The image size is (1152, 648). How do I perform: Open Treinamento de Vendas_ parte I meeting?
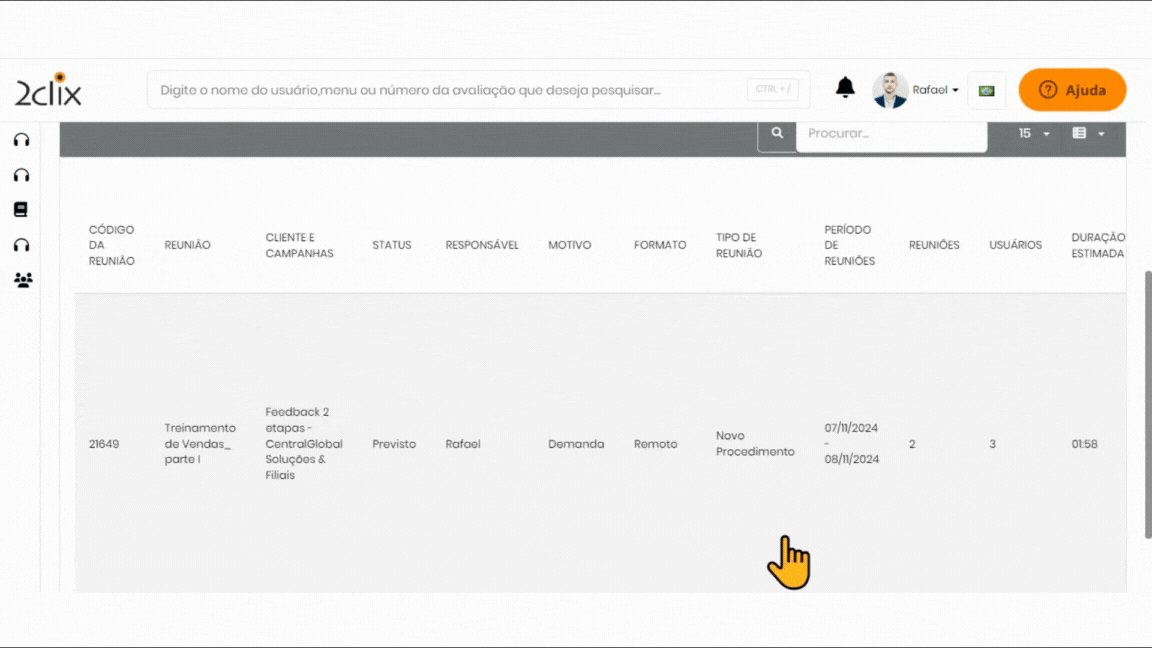(x=200, y=443)
